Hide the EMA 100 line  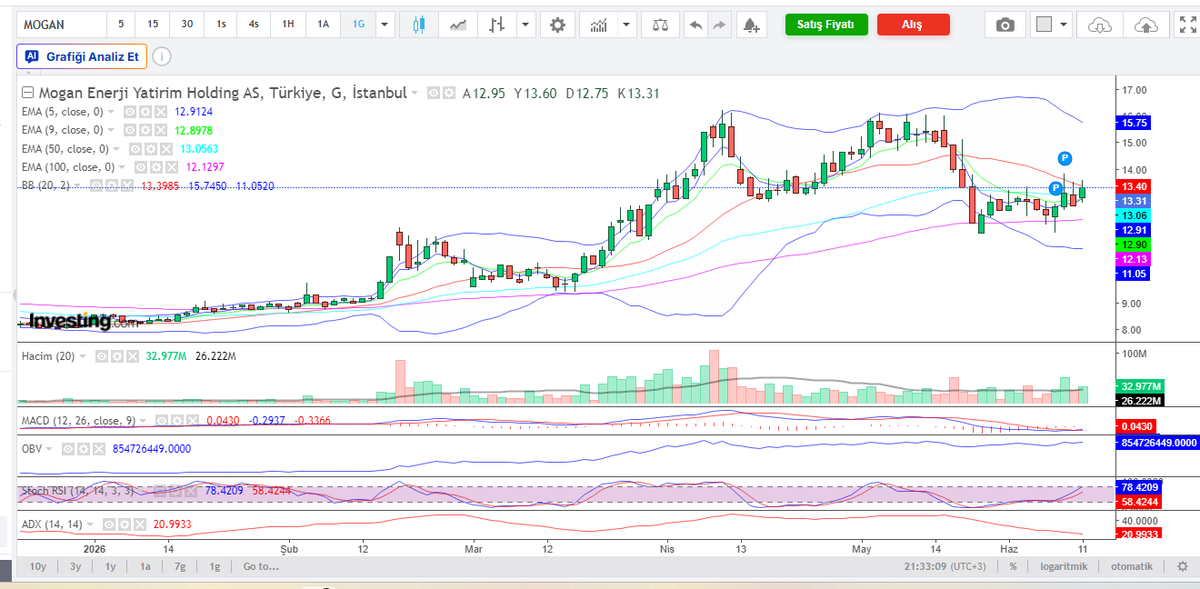click(142, 166)
